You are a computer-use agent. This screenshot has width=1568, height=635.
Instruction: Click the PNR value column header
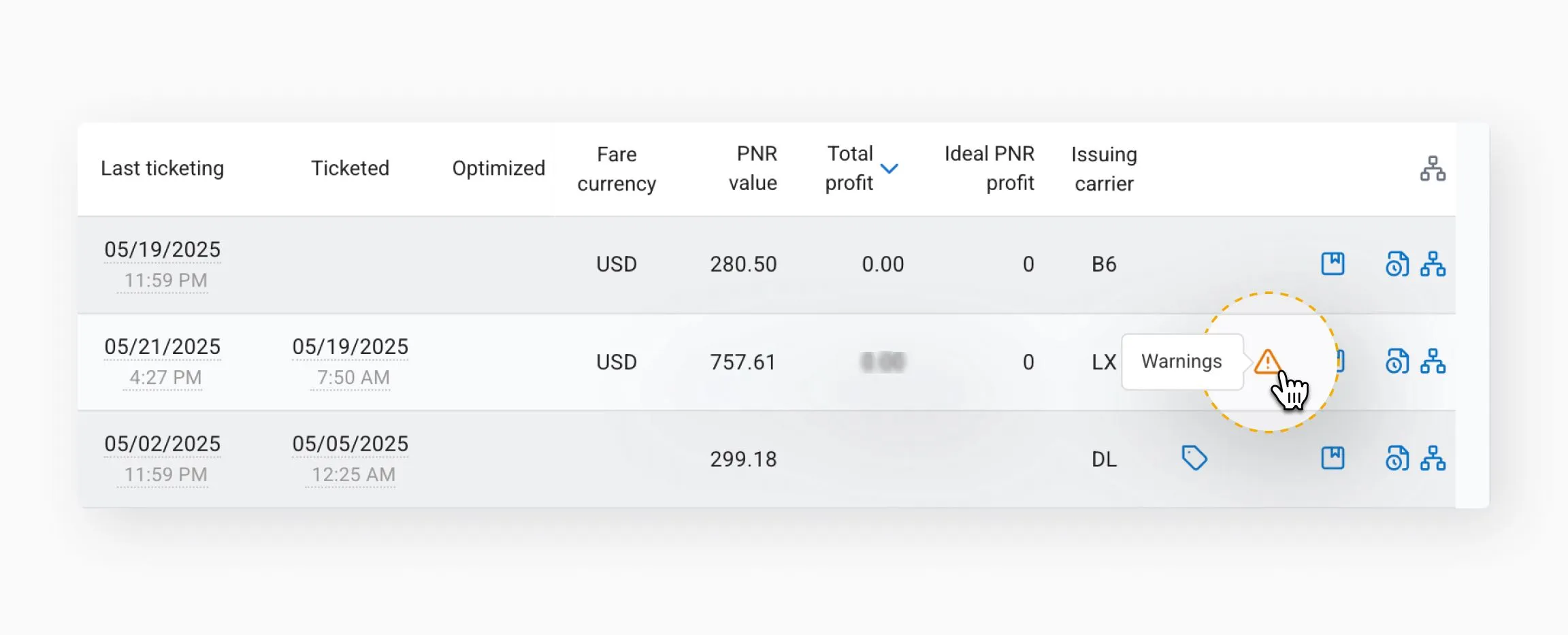(753, 168)
